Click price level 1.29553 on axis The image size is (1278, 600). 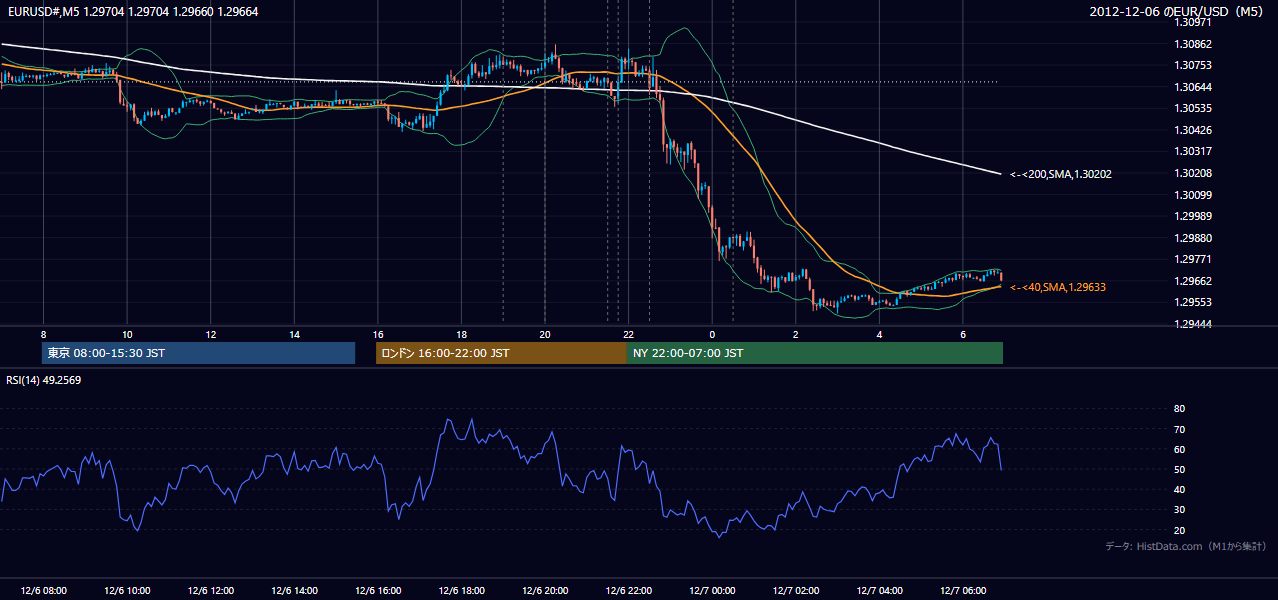click(x=1193, y=302)
